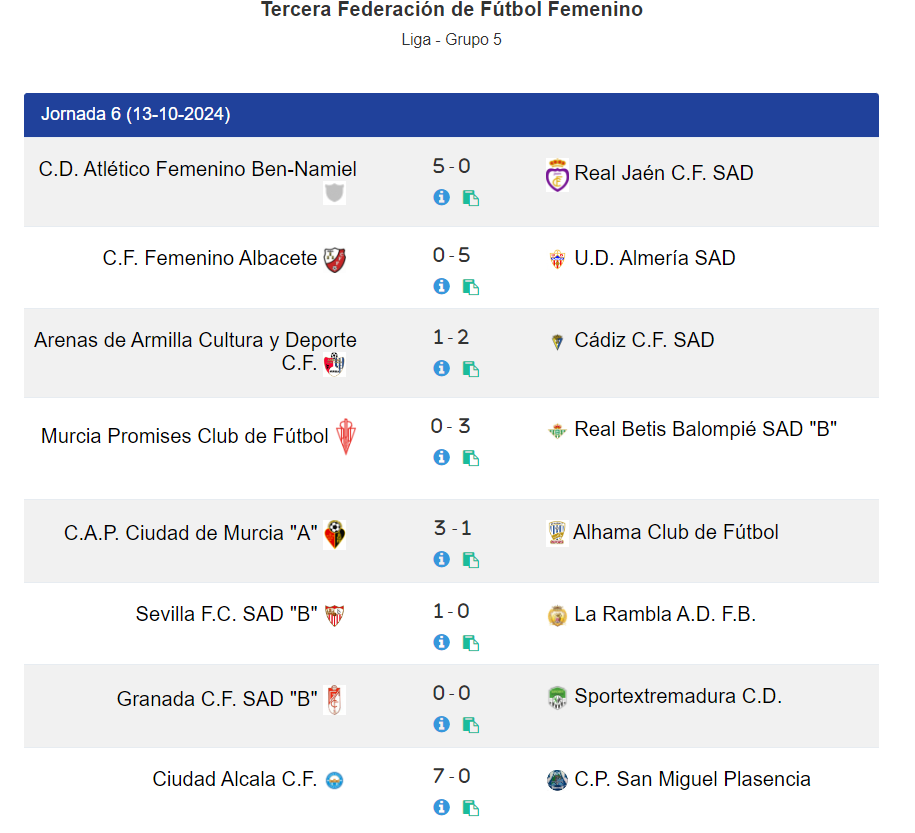This screenshot has width=915, height=833.
Task: Click info icon for Ciudad de Murcia vs Alhama
Action: click(x=441, y=559)
